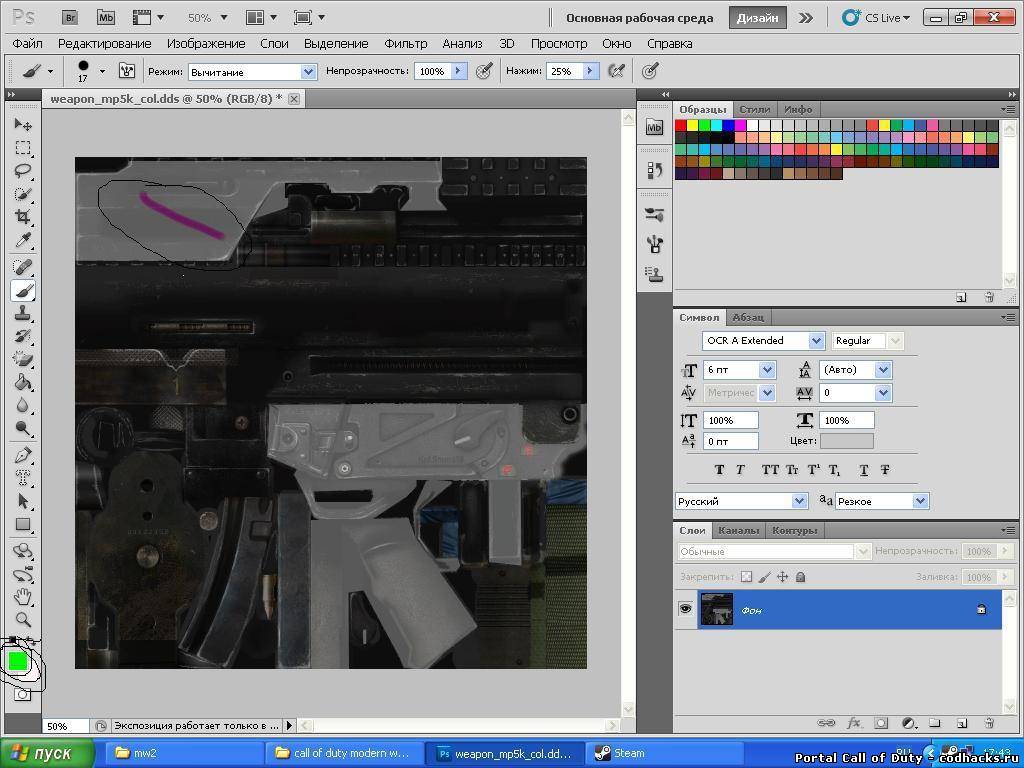
Task: Open Непрозрачность slider arrow in options bar
Action: 459,71
